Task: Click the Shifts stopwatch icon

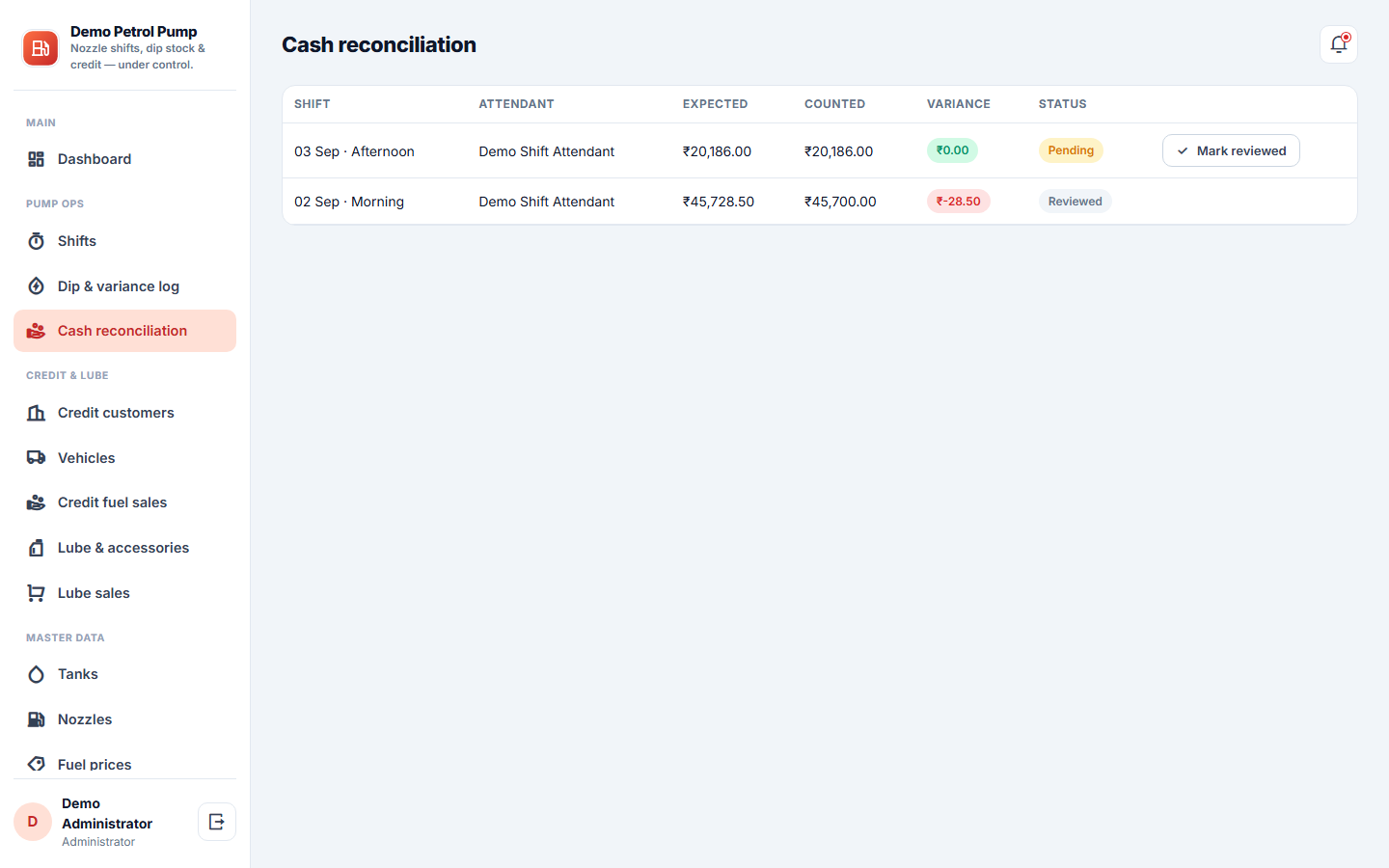Action: click(x=37, y=241)
